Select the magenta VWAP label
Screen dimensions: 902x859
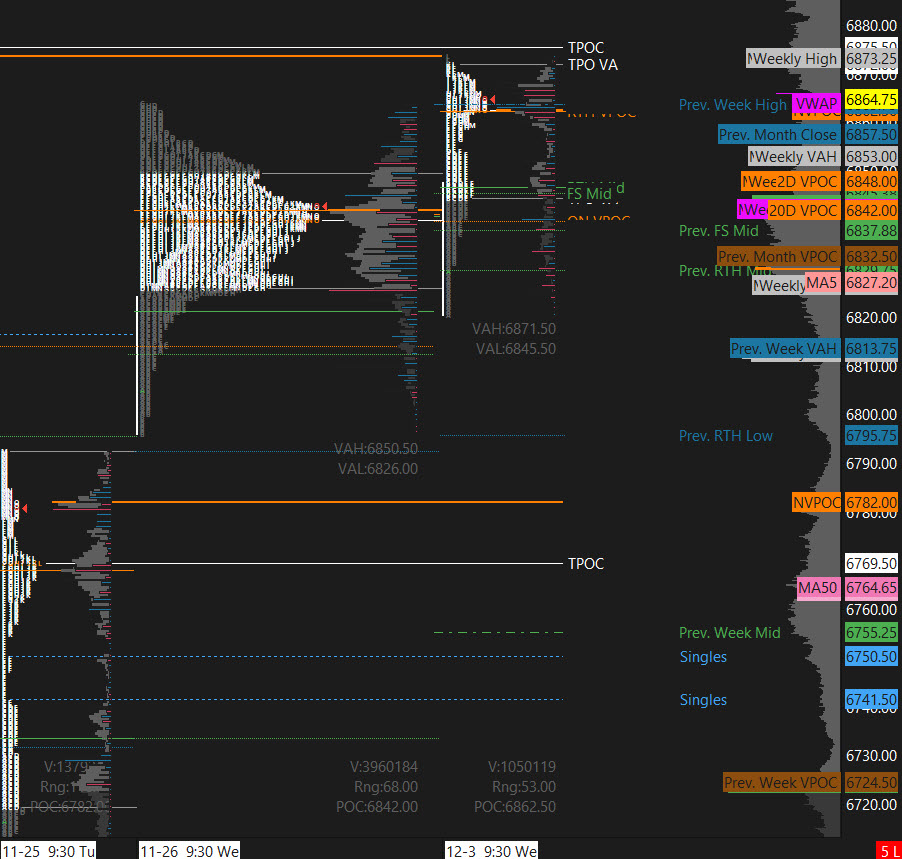coord(816,104)
